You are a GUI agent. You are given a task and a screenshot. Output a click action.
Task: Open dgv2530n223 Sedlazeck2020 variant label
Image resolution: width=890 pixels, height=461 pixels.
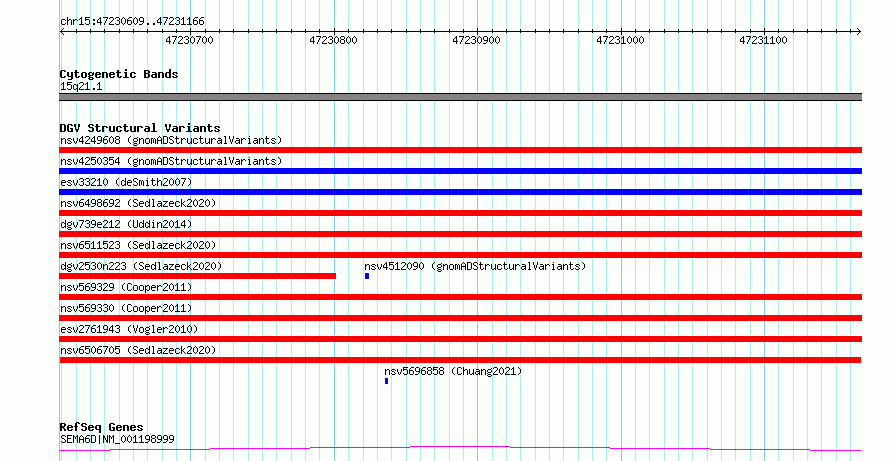point(141,266)
